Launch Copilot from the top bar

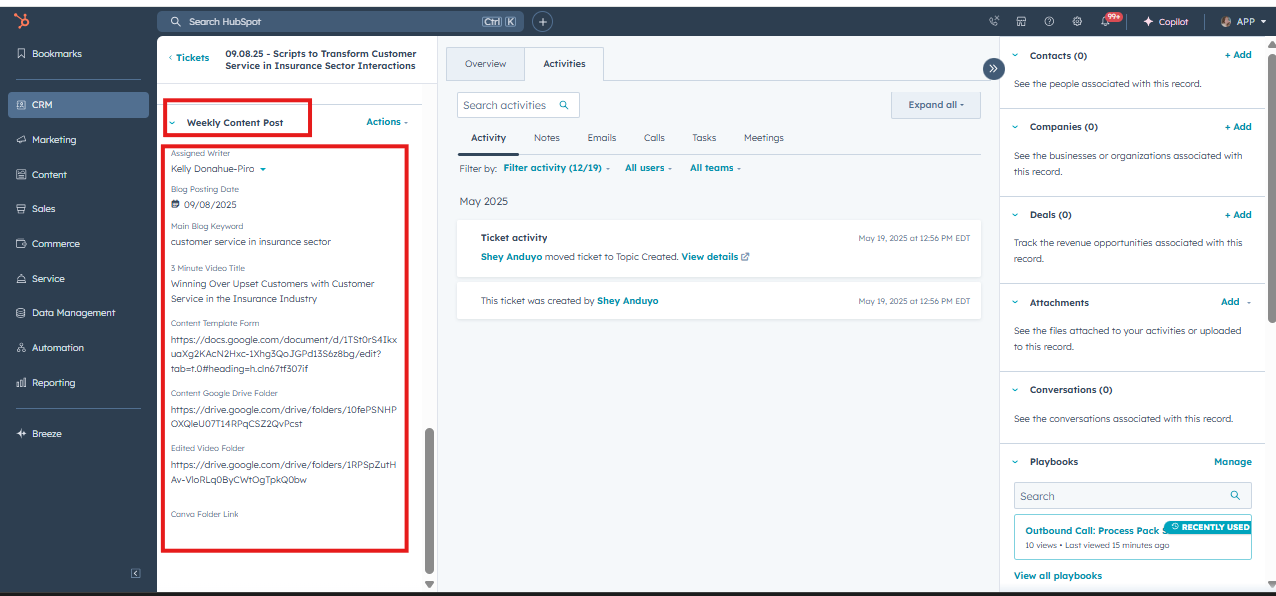(x=1166, y=21)
